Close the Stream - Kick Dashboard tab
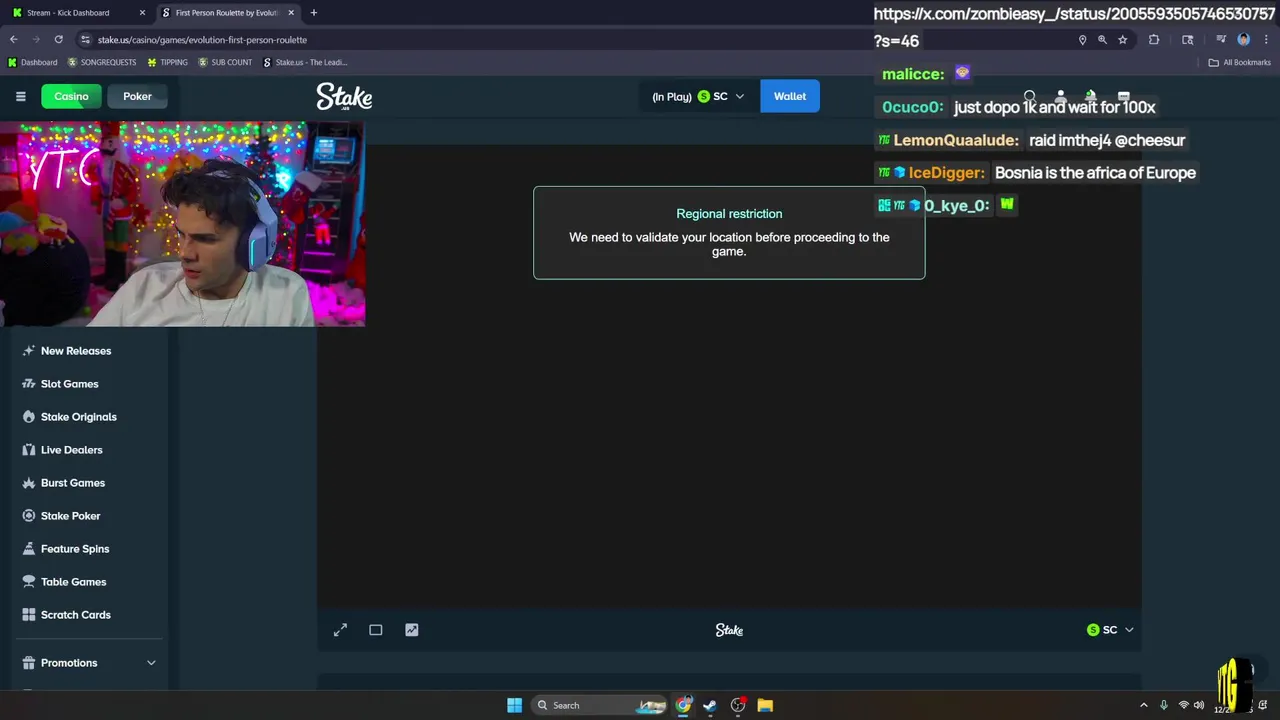 (x=142, y=13)
